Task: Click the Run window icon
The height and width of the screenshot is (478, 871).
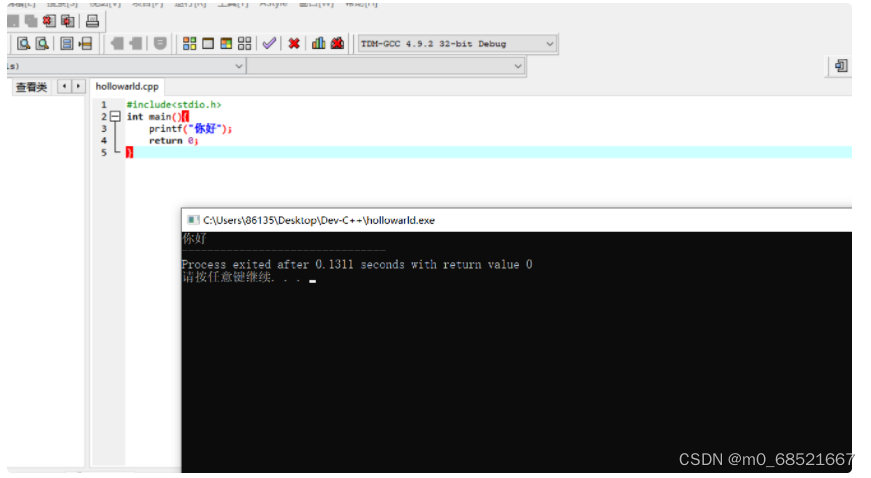Action: click(x=208, y=43)
